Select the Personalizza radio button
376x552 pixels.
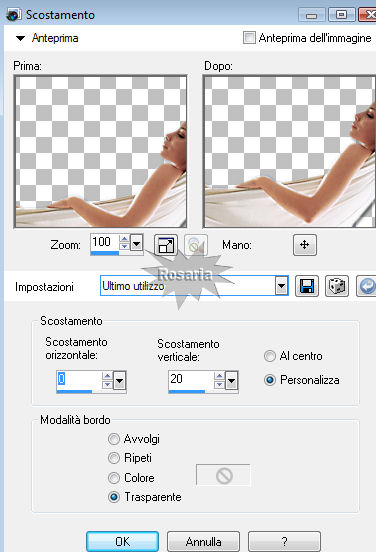(270, 380)
